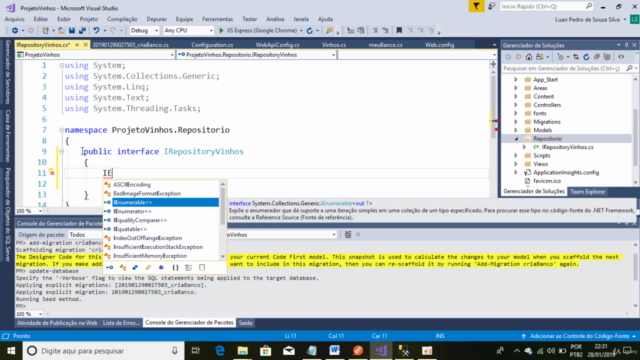Image resolution: width=640 pixels, height=360 pixels.
Task: Open Microsoft Edge from the taskbar
Action: point(220,351)
